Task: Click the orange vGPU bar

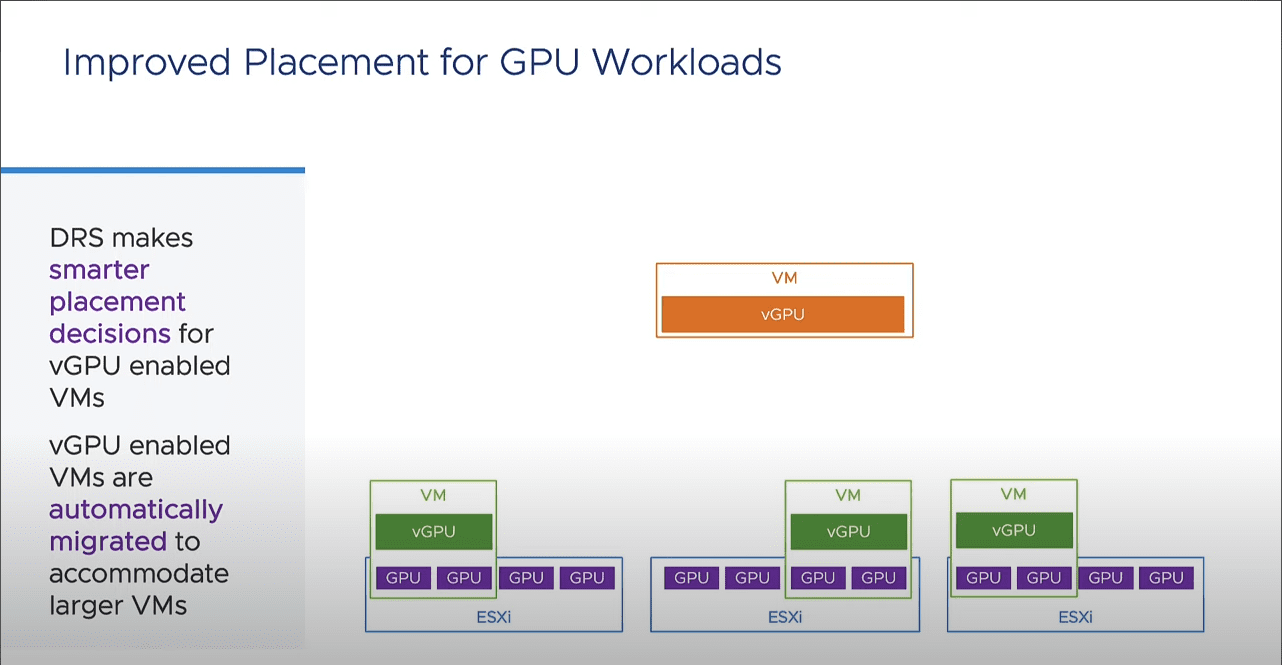Action: point(783,314)
